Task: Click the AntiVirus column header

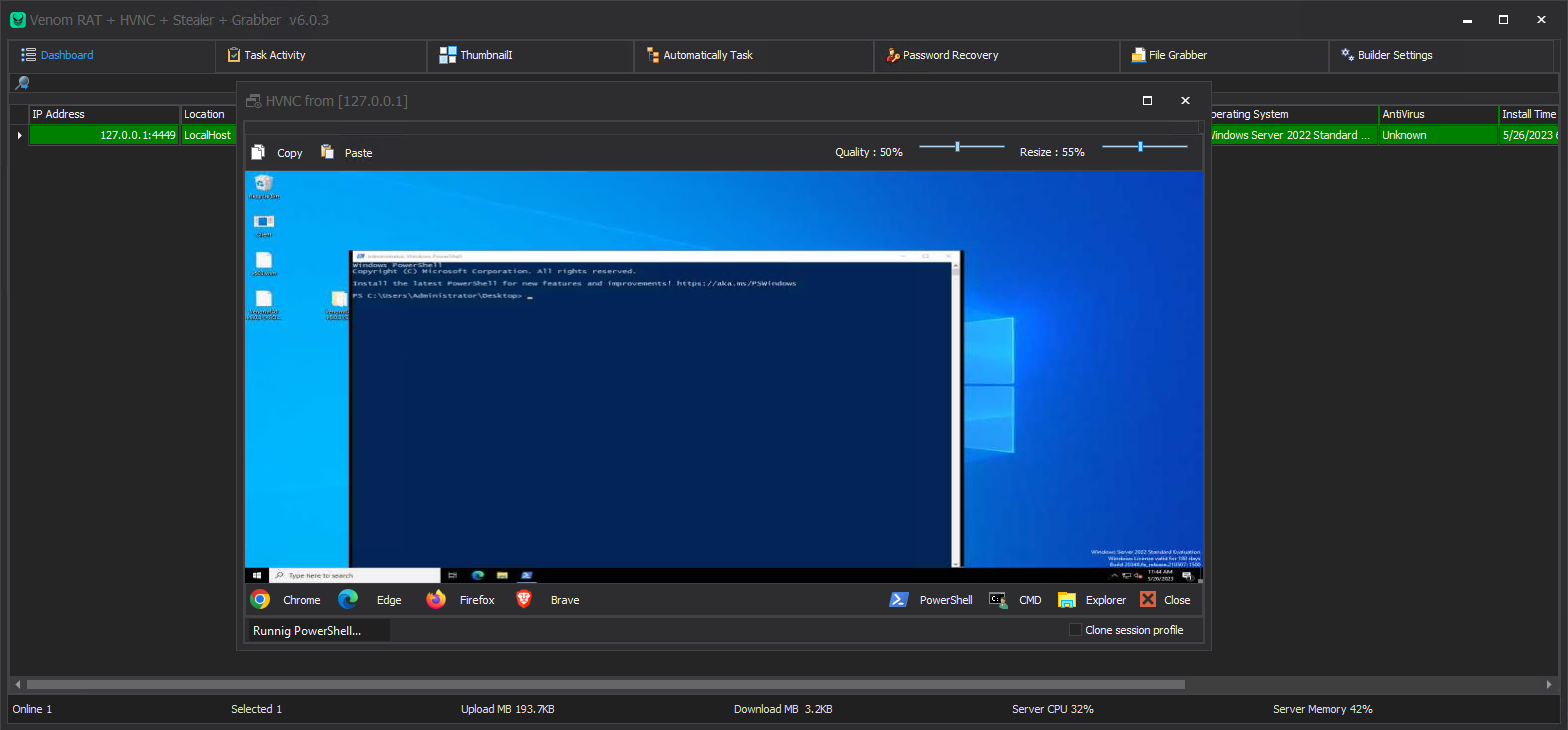Action: pos(1438,114)
